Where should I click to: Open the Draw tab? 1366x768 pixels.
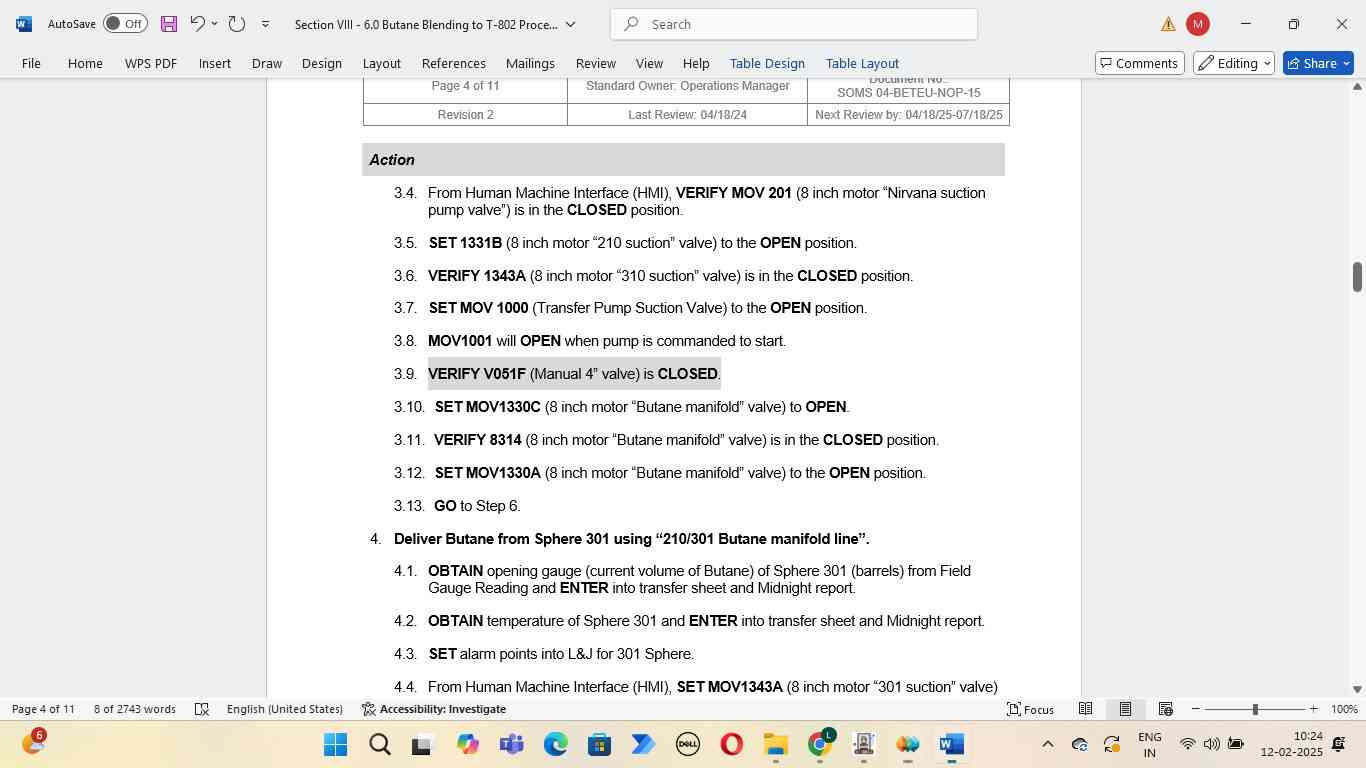267,63
